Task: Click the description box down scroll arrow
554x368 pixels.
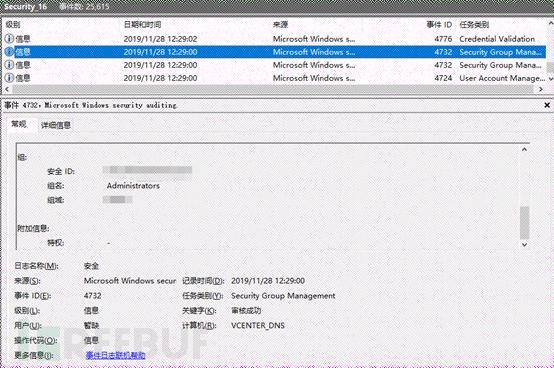Action: click(524, 244)
